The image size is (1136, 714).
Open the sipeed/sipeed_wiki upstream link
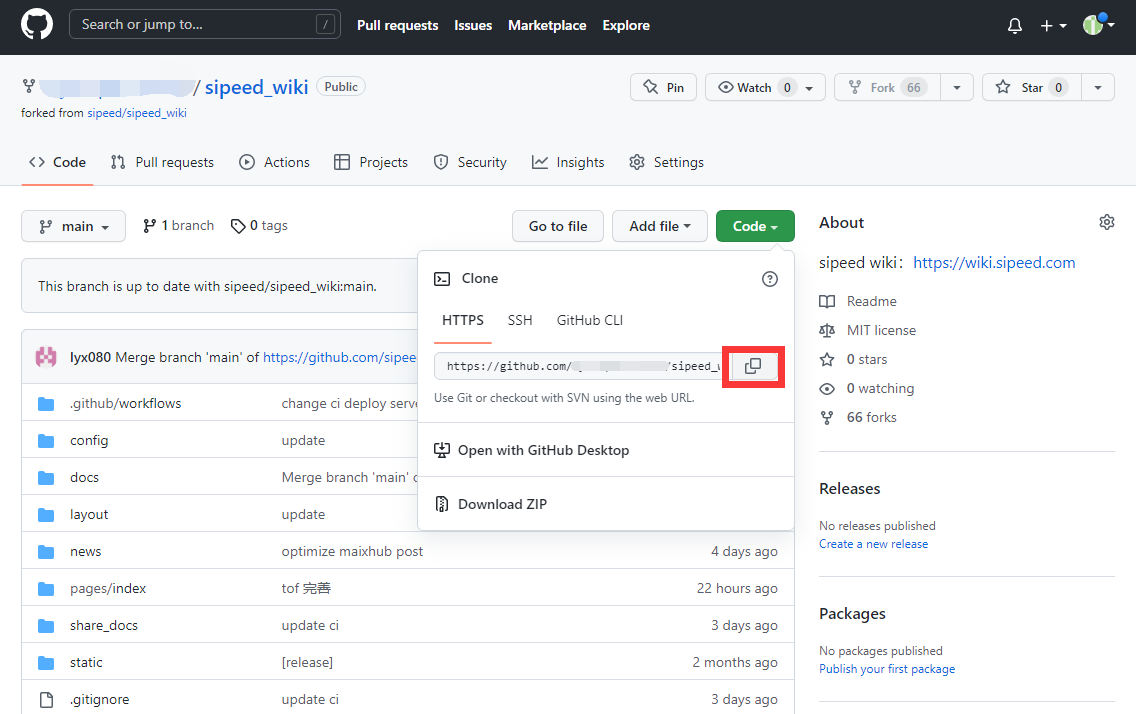(x=137, y=113)
